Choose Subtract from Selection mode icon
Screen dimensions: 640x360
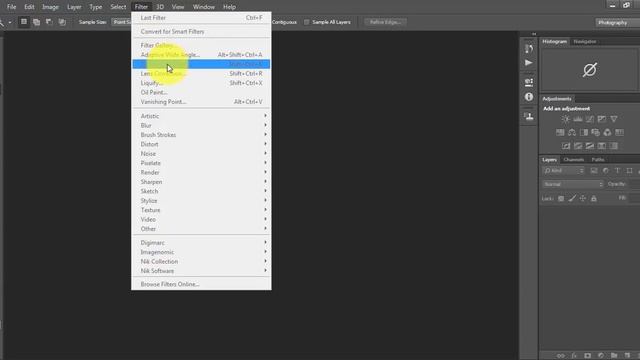pos(49,22)
